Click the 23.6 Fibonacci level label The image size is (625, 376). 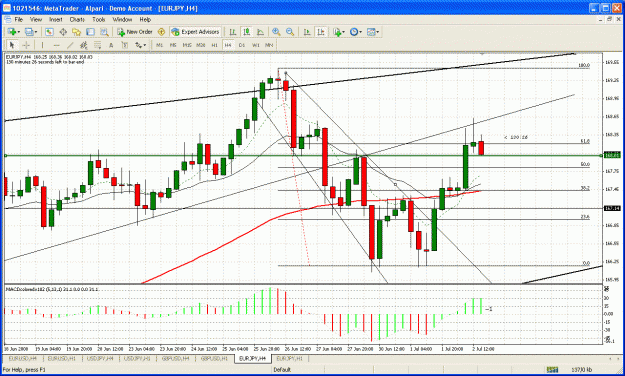[585, 217]
